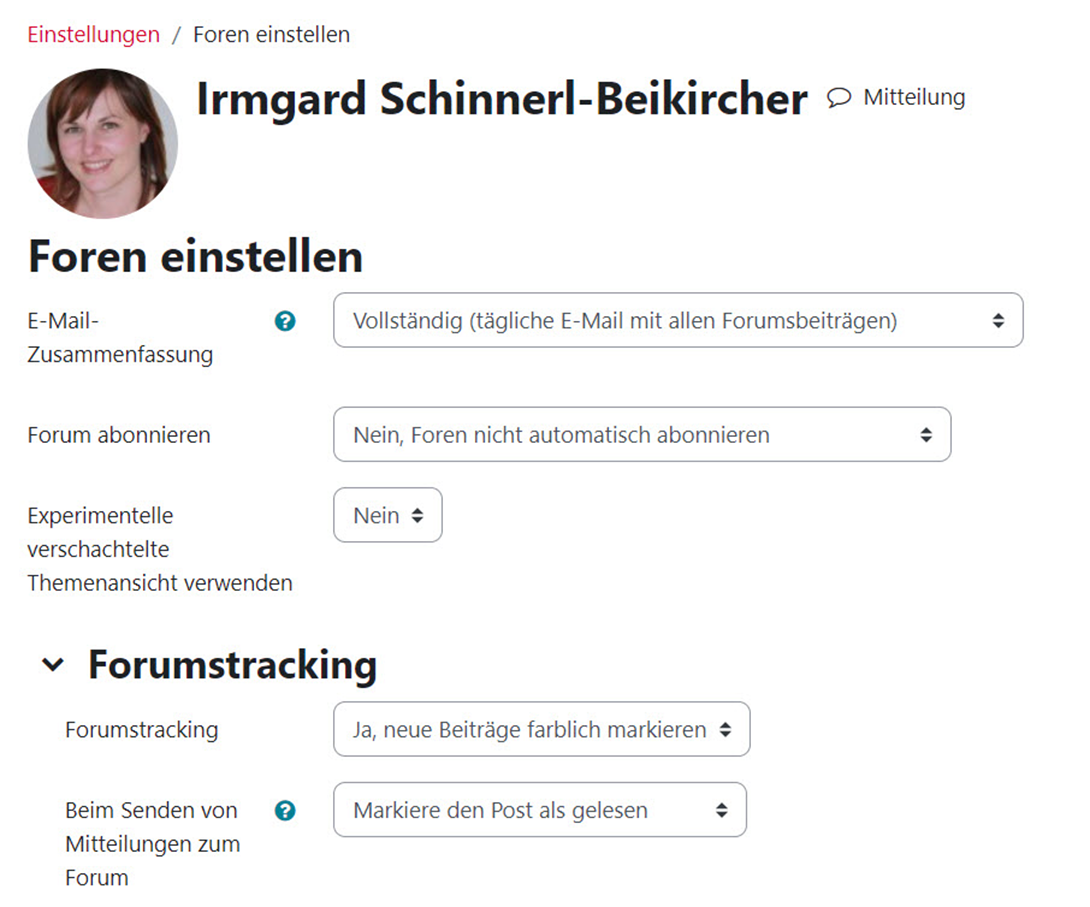
Task: Open the Markiere den Post als gelesen dropdown
Action: [539, 810]
